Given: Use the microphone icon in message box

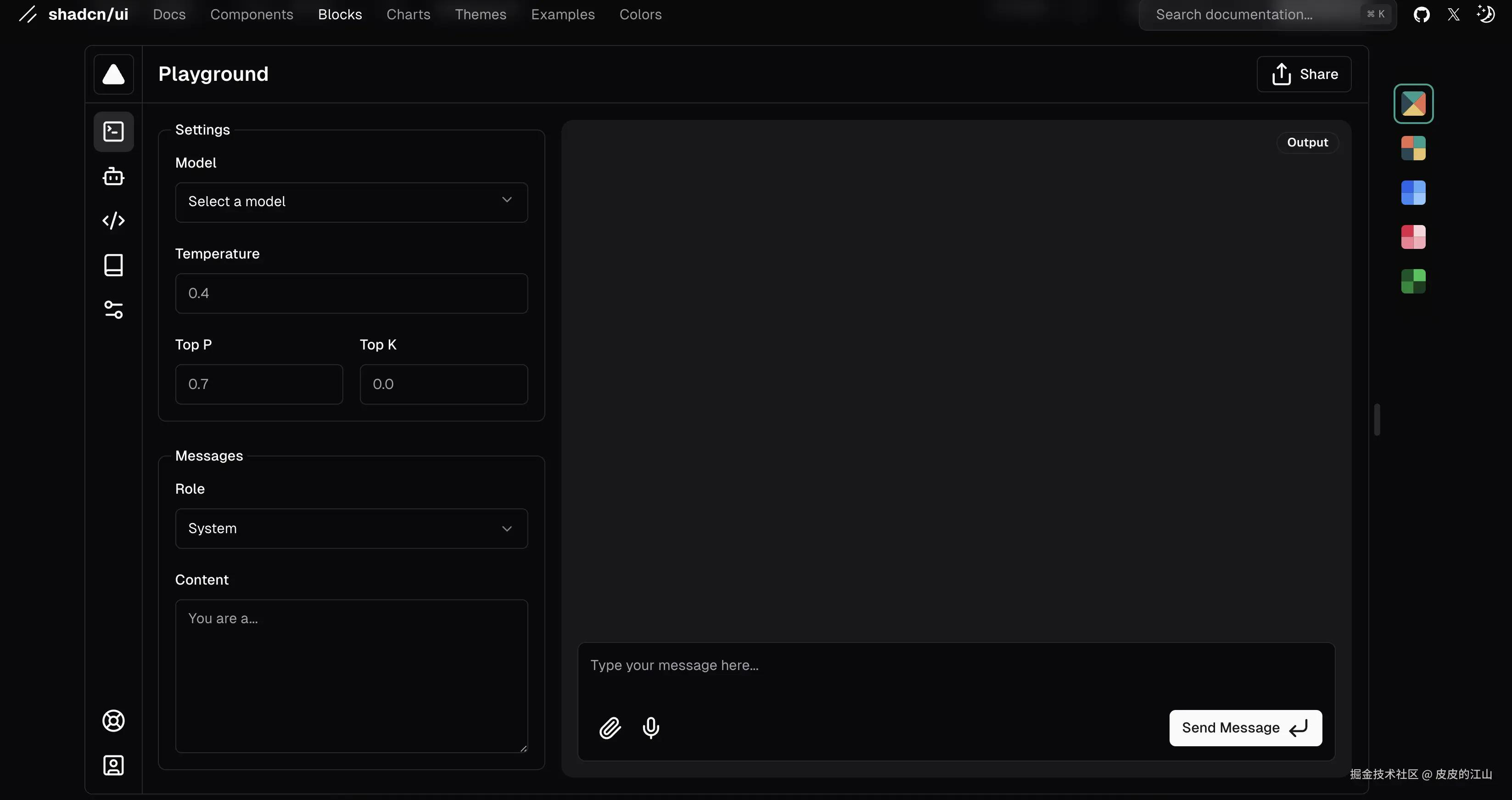Looking at the screenshot, I should 650,728.
